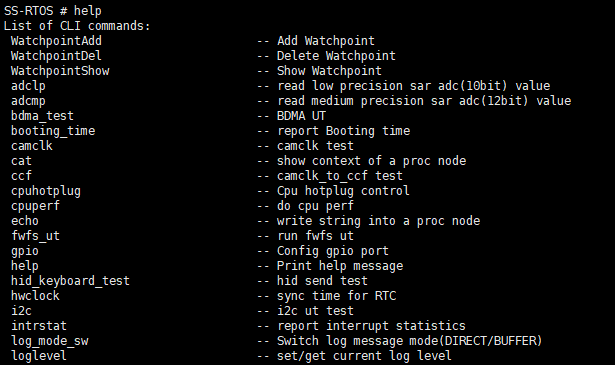The height and width of the screenshot is (365, 615).
Task: Click the intrstat command text
Action: pos(39,326)
